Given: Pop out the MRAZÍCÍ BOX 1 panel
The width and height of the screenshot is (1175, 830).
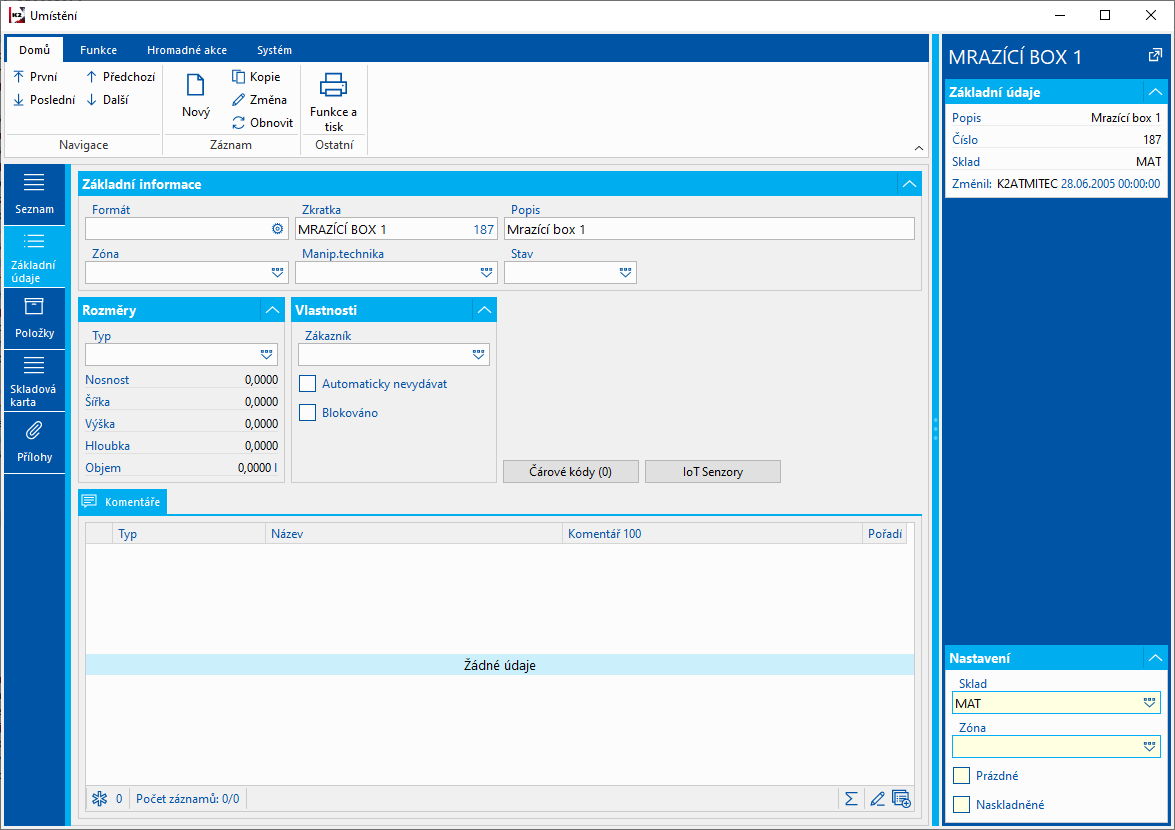Looking at the screenshot, I should pyautogui.click(x=1155, y=56).
